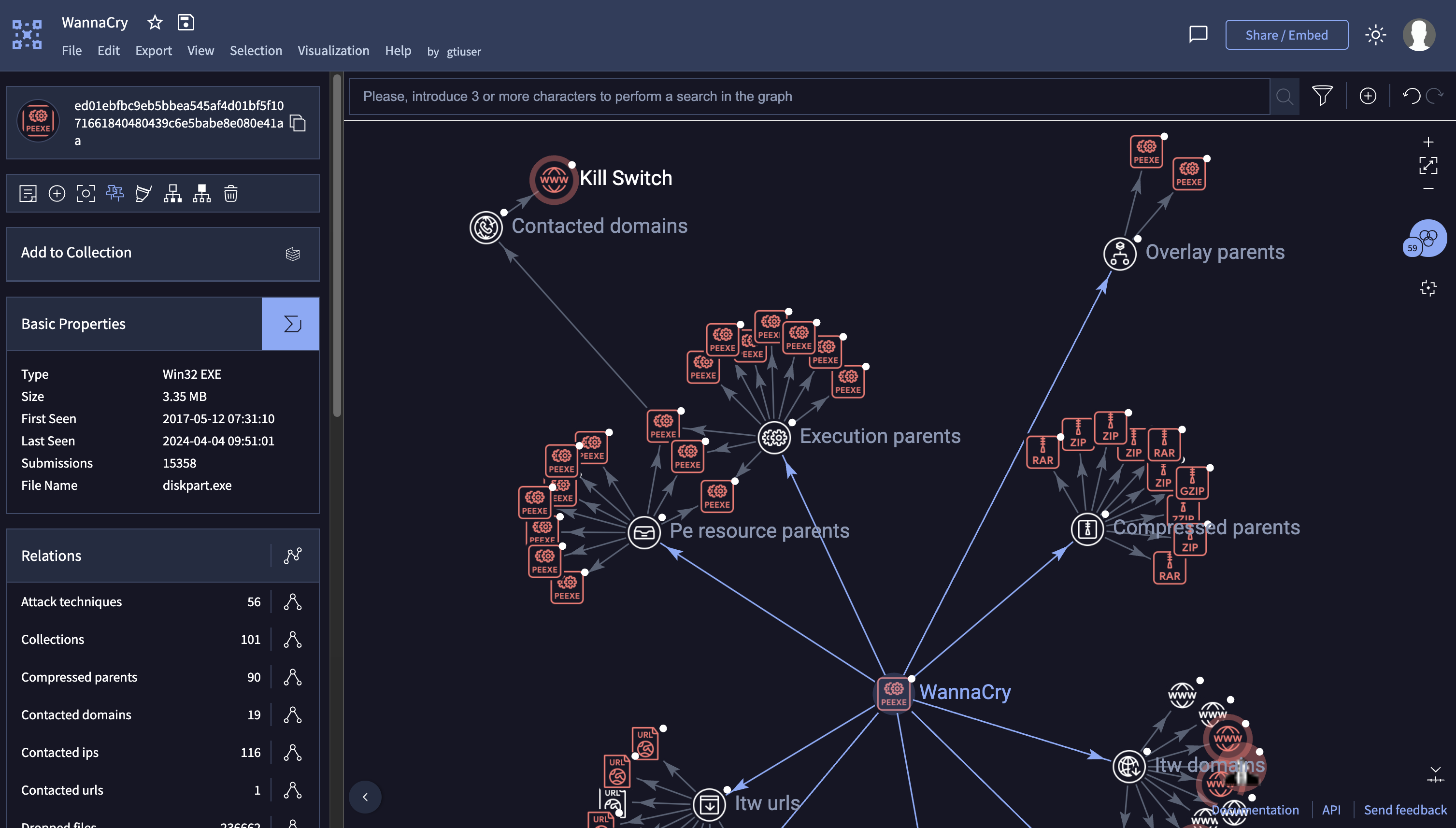Open the File menu

click(71, 51)
